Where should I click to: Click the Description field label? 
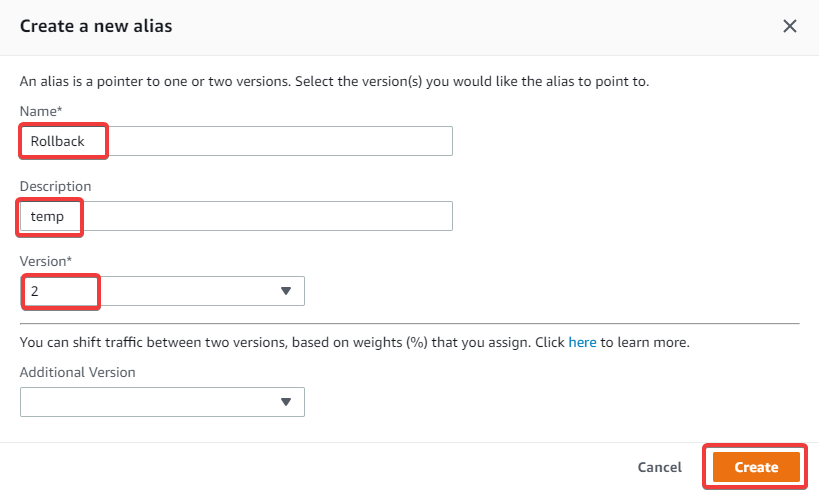(55, 186)
